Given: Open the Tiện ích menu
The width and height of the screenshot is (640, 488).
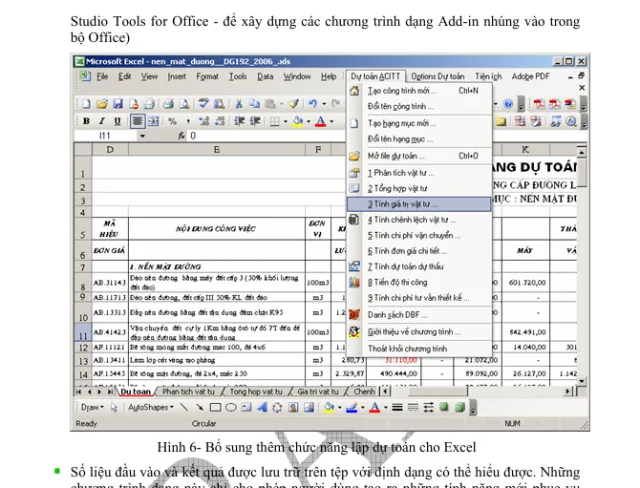Looking at the screenshot, I should (488, 76).
